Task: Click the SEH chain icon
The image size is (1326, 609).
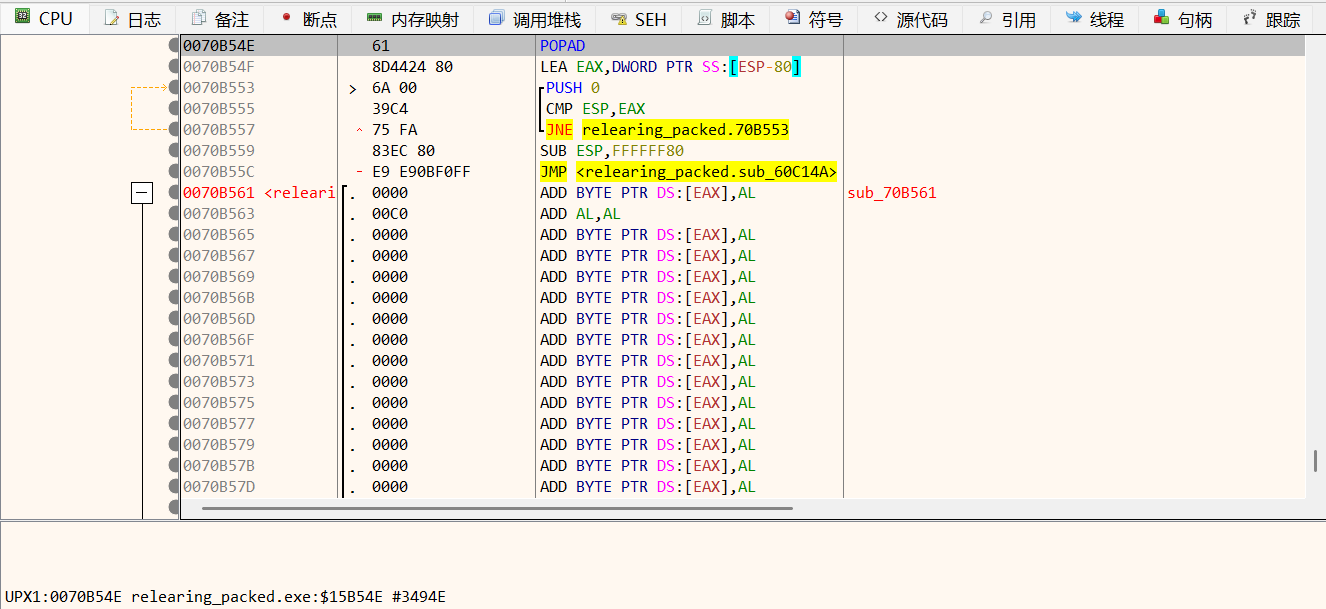Action: click(x=618, y=19)
